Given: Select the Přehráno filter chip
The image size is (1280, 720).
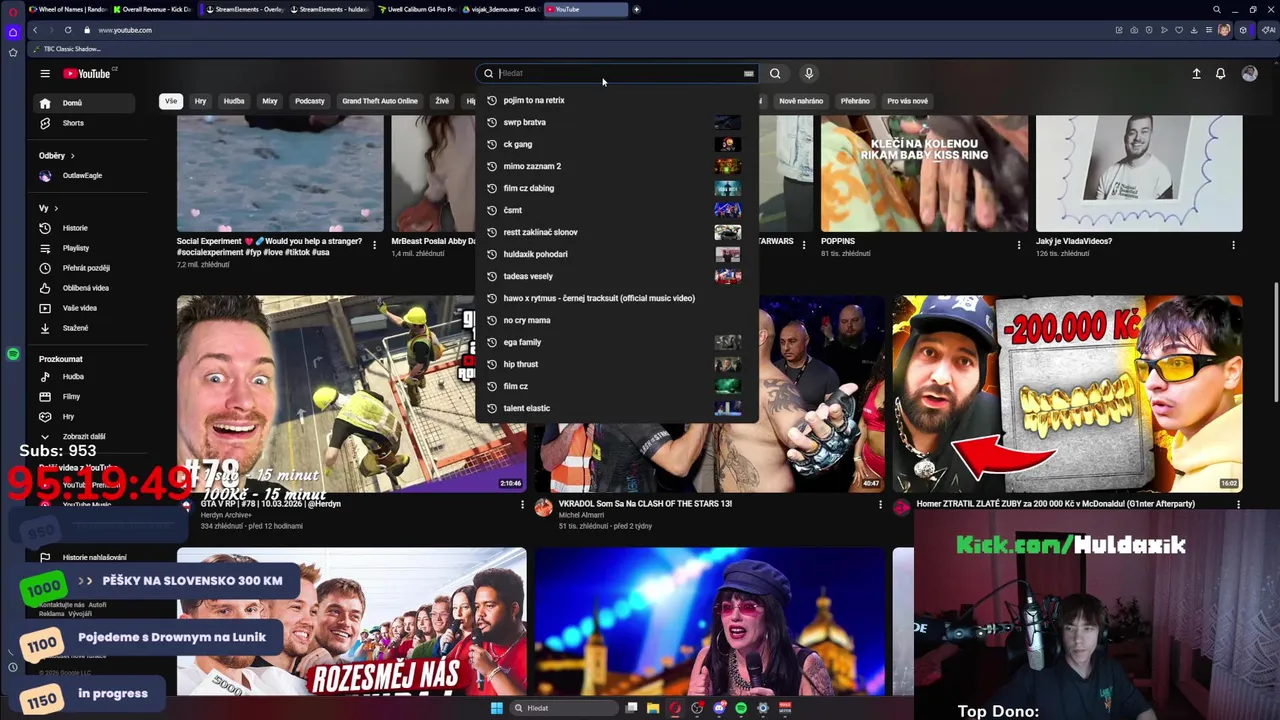Looking at the screenshot, I should (x=855, y=101).
